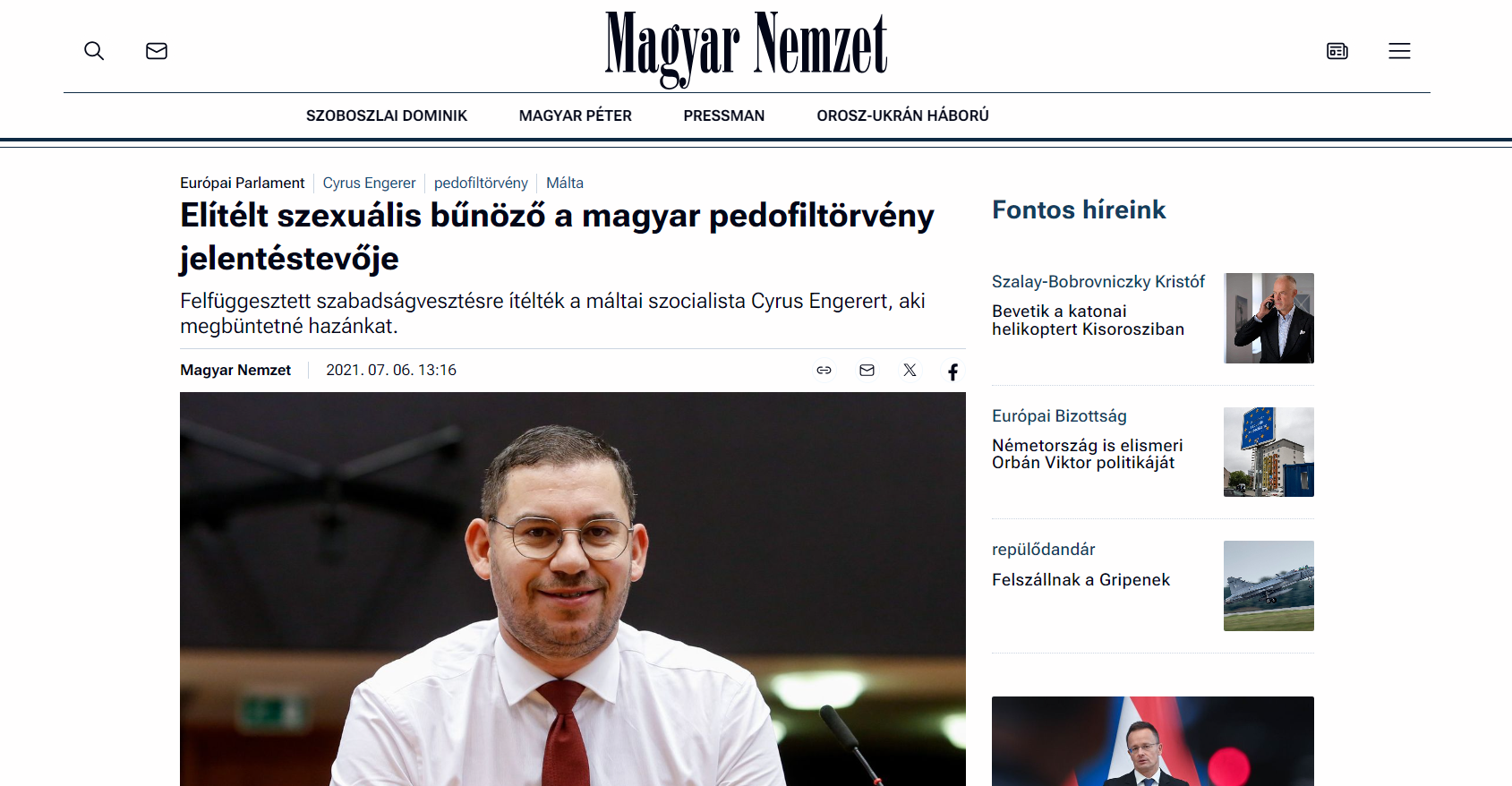Open MAGYAR PÉTER topic
The width and height of the screenshot is (1512, 786).
pyautogui.click(x=576, y=115)
